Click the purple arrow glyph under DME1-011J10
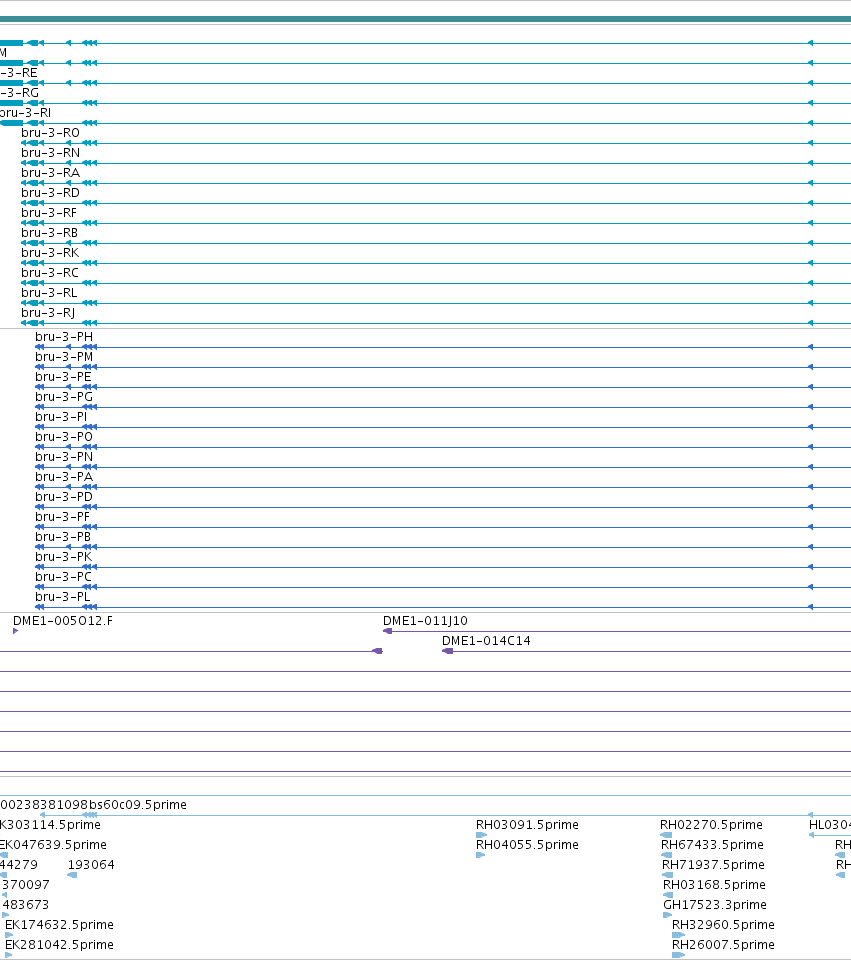 click(387, 631)
